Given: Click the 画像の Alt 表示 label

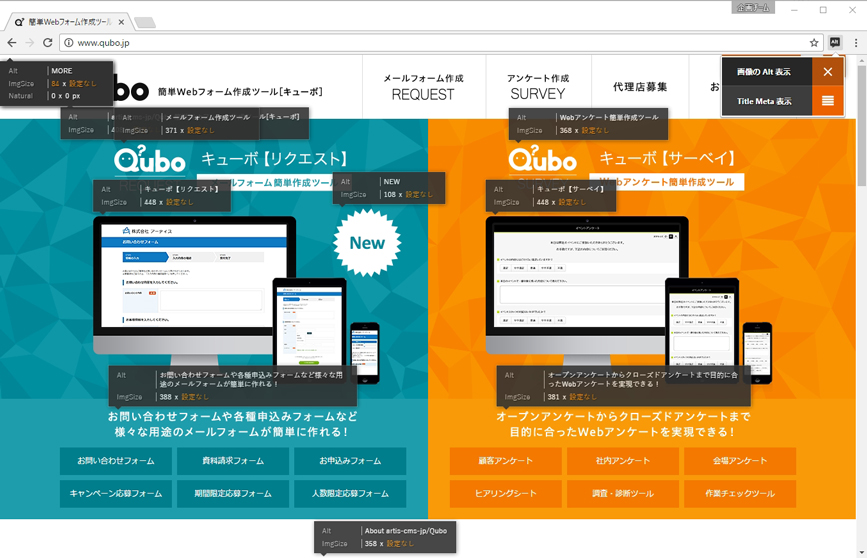Looking at the screenshot, I should (764, 72).
